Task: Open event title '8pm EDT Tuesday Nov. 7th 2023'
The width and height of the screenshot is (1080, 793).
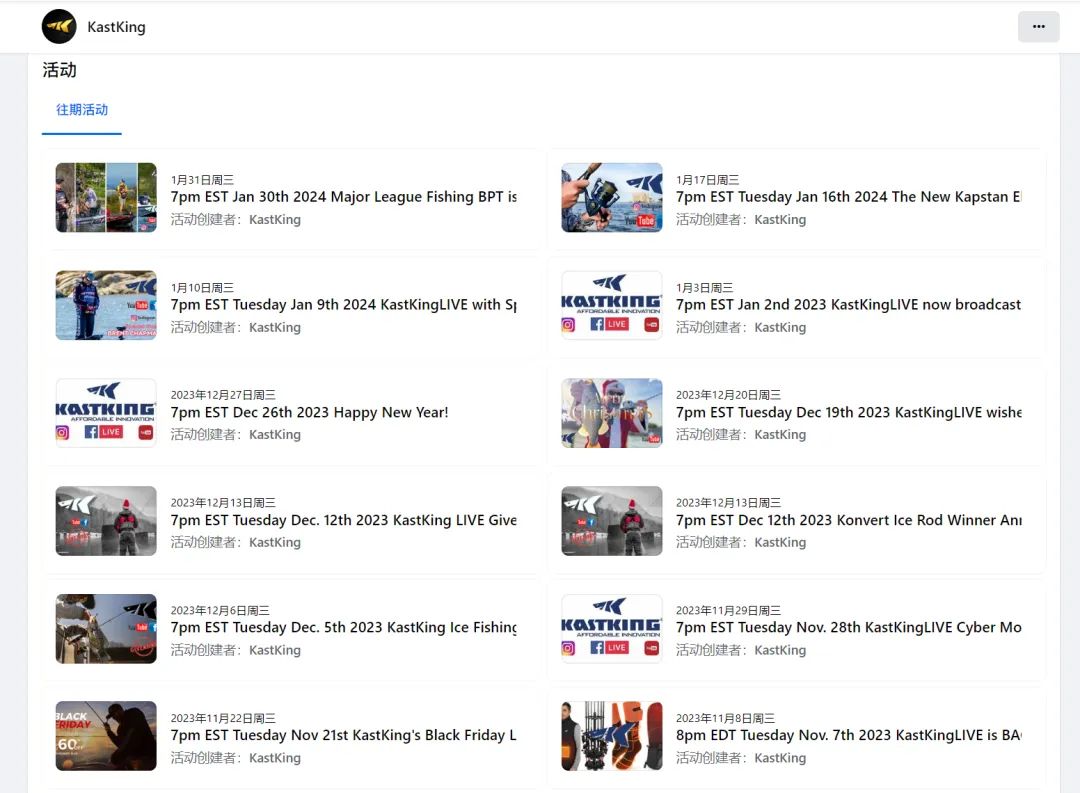Action: click(849, 735)
